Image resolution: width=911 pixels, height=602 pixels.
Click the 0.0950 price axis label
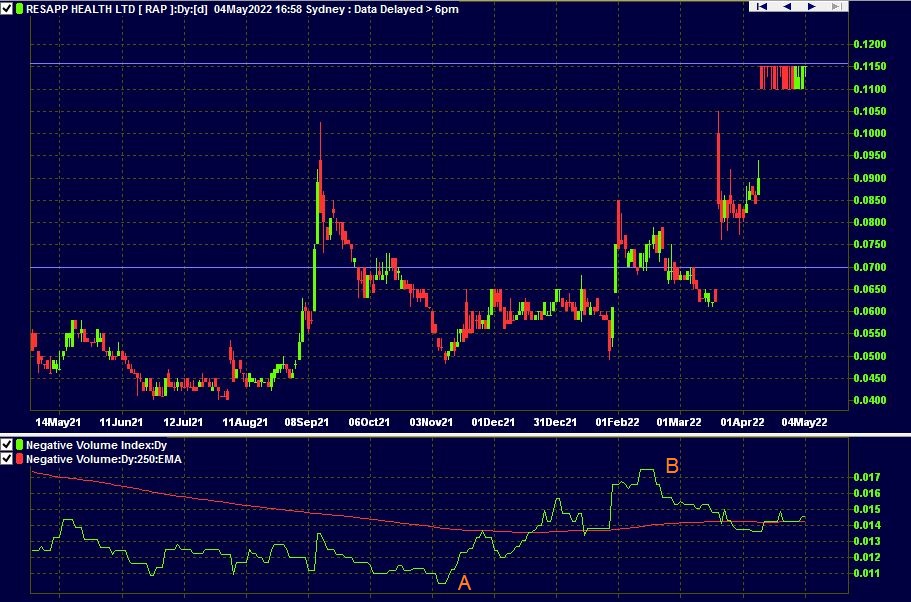(x=870, y=155)
